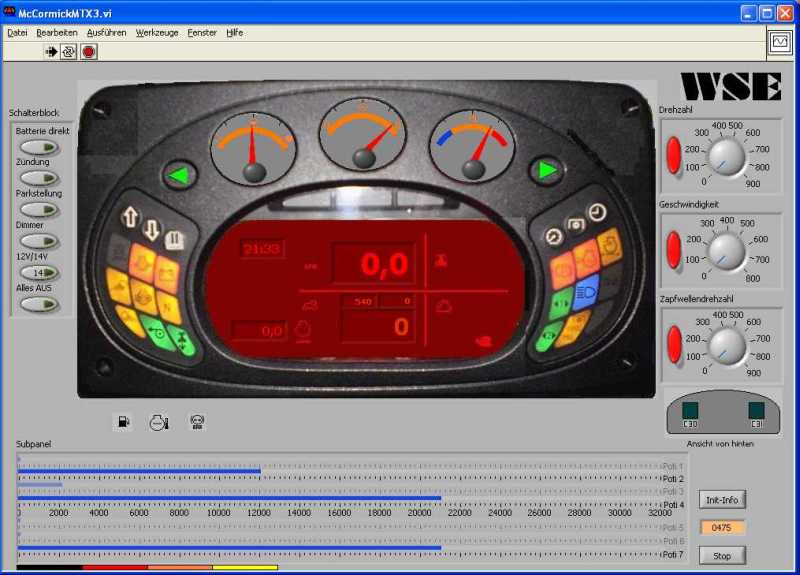Click the 21:33 clock on the red display
The image size is (800, 575).
[262, 249]
